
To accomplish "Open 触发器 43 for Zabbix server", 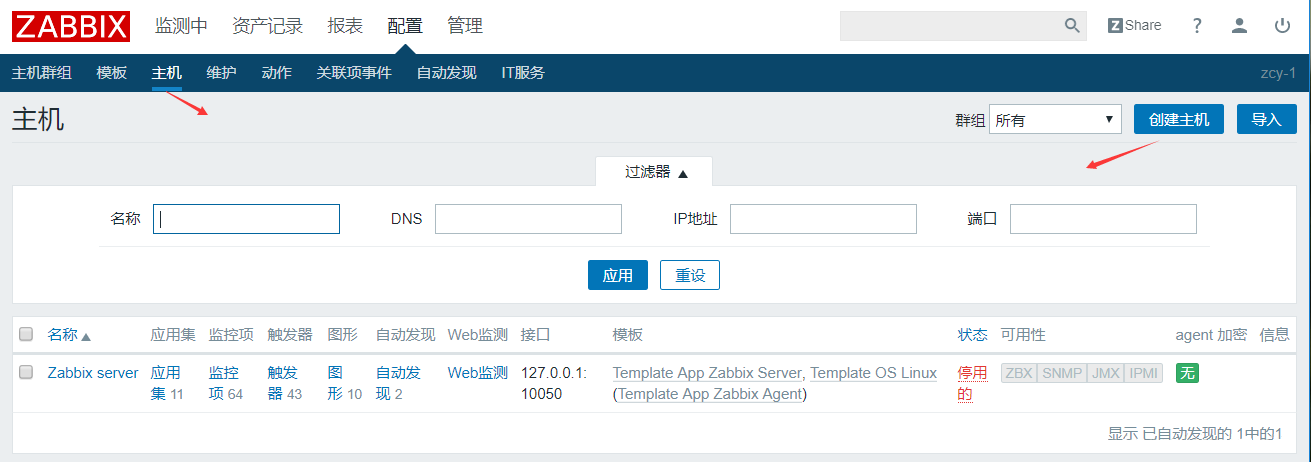I will coord(285,383).
